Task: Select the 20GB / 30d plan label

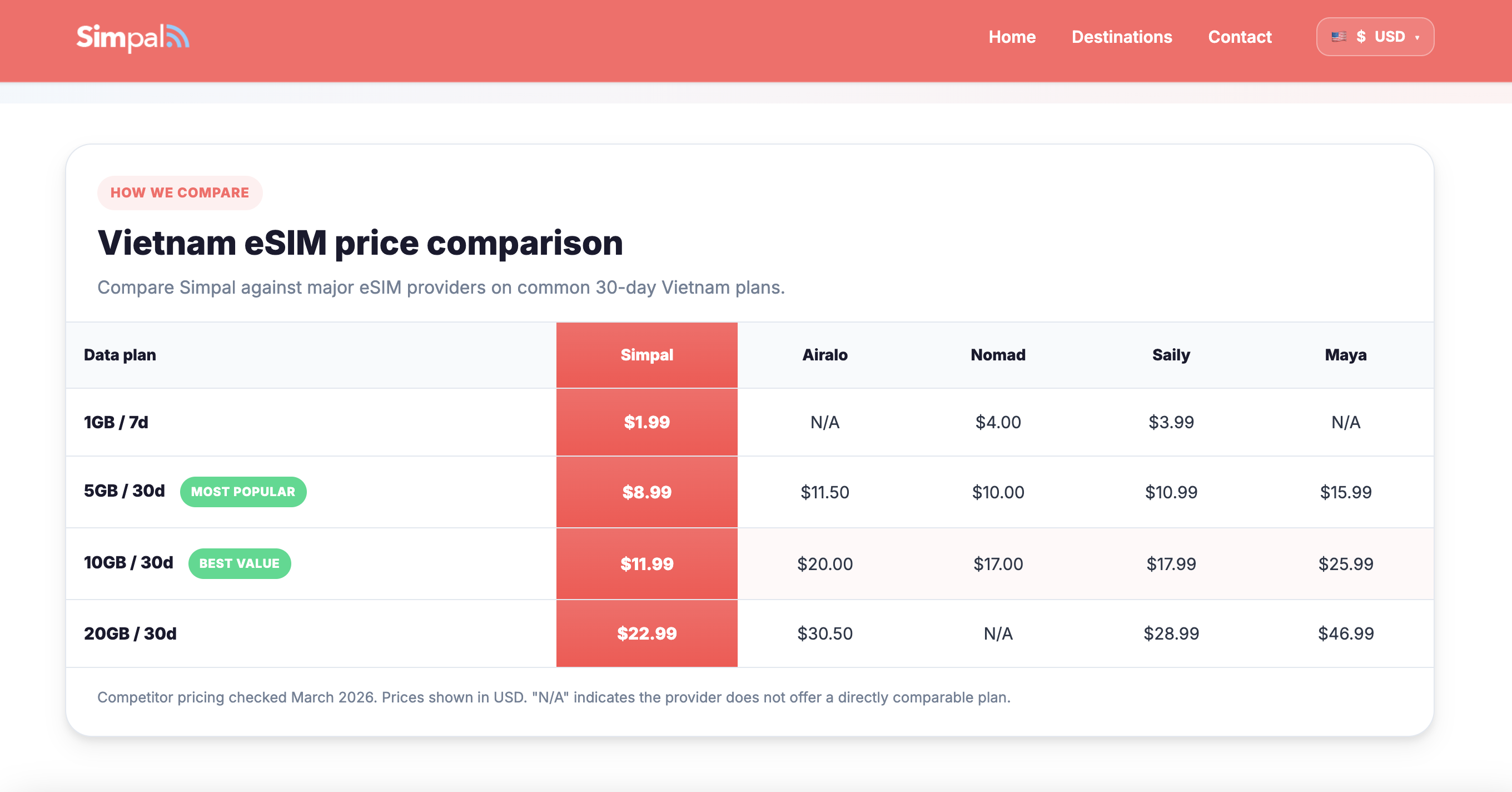Action: pos(130,633)
